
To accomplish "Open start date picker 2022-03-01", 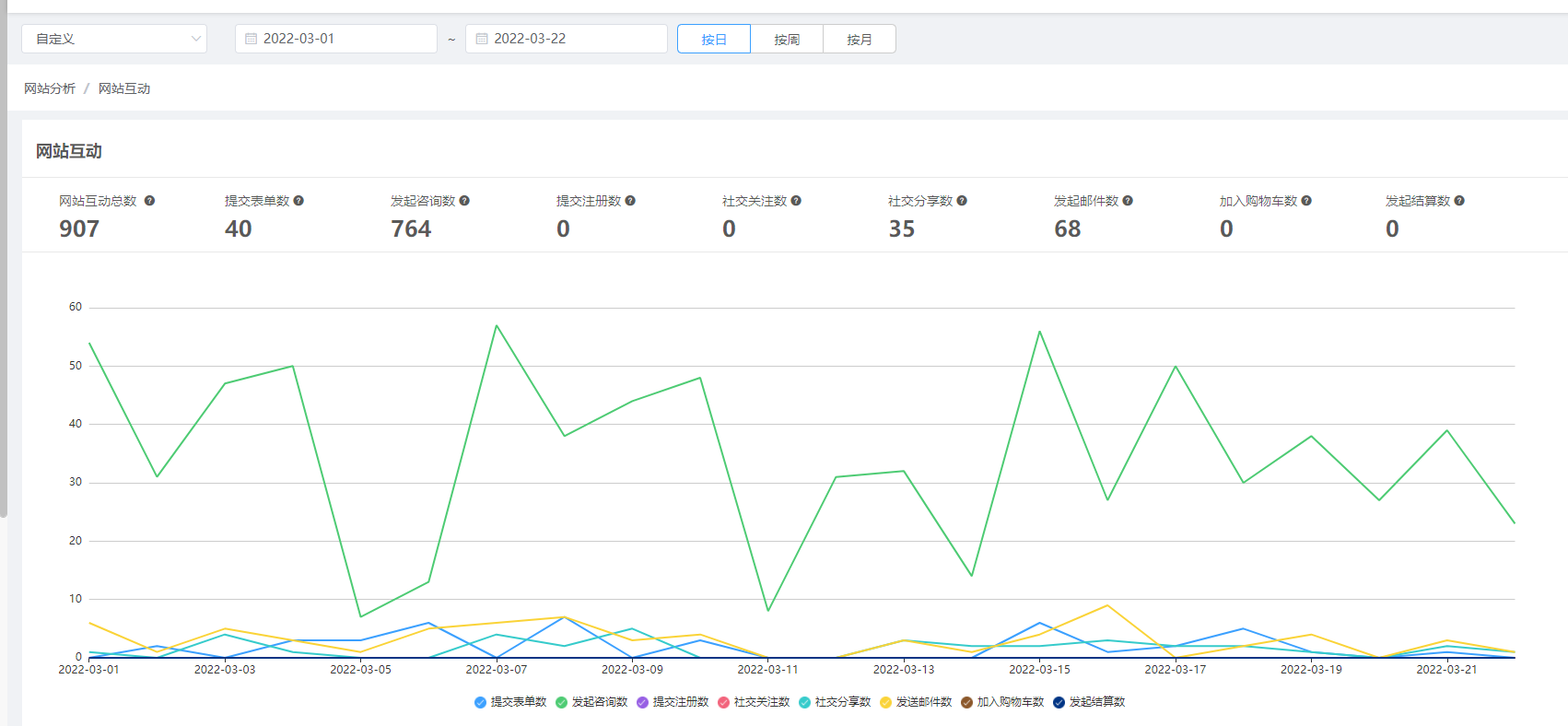I will click(x=336, y=39).
